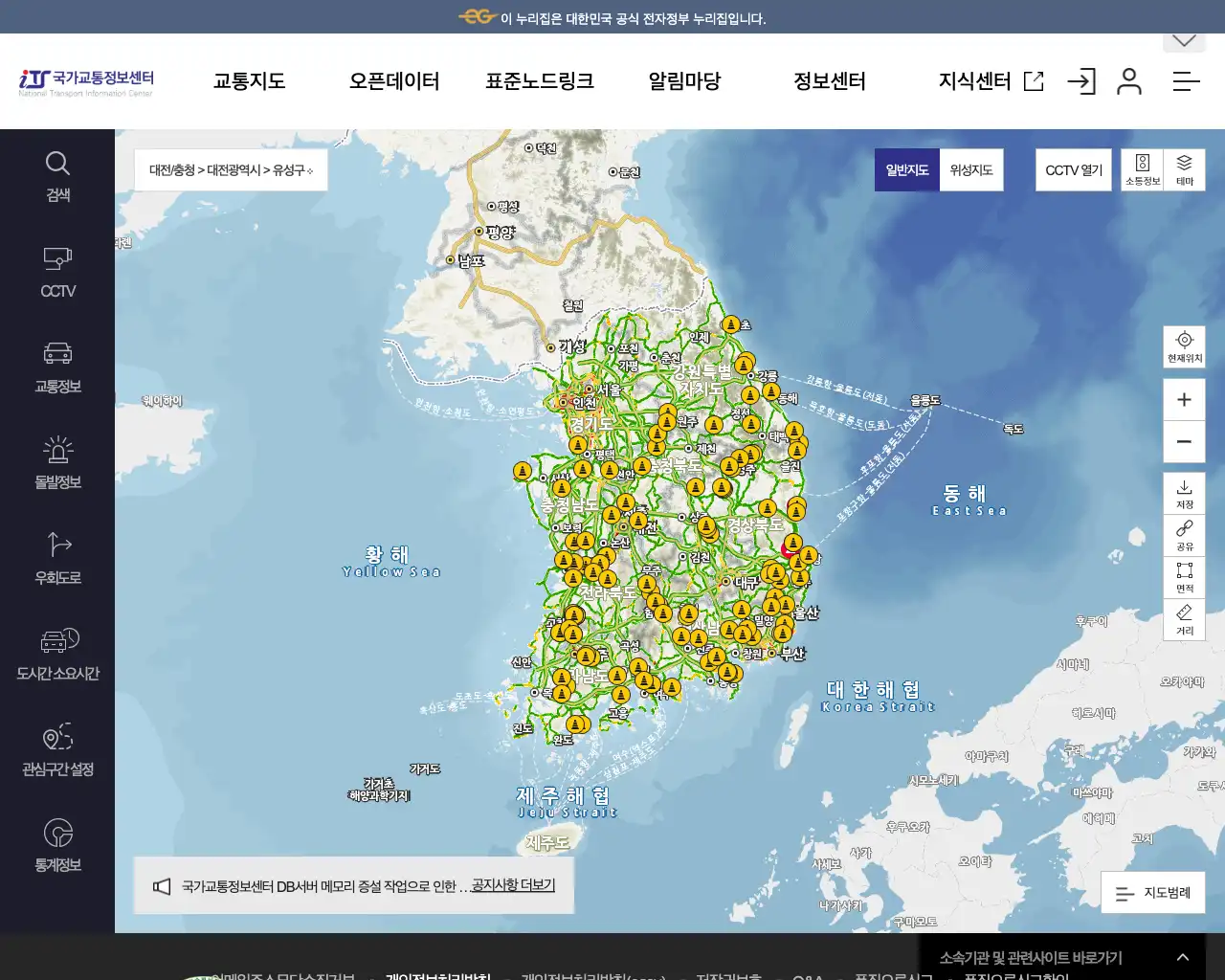
Task: Collapse the 소속기관 및 관련사이트 panel
Action: pyautogui.click(x=1182, y=956)
